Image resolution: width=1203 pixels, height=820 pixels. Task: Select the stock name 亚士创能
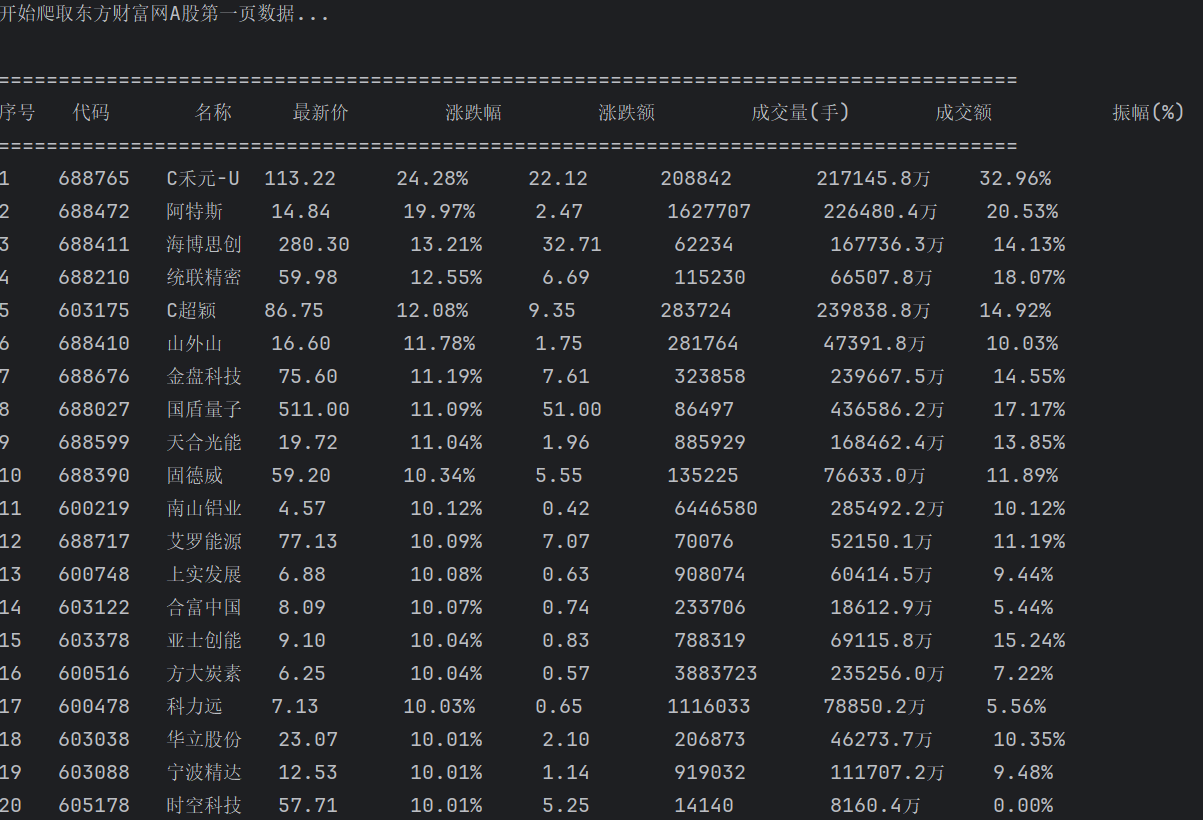point(204,641)
